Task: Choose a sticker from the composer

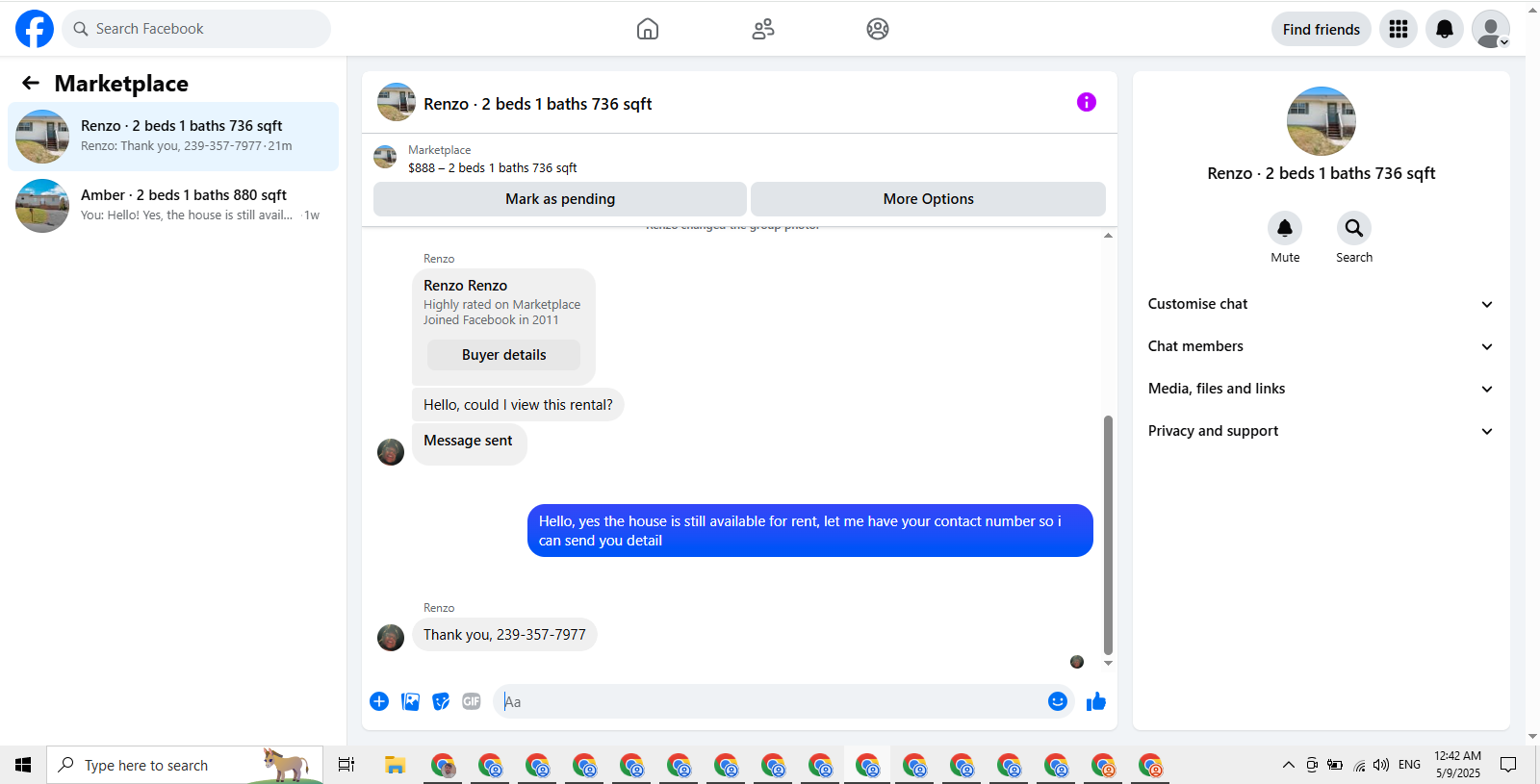Action: click(441, 701)
